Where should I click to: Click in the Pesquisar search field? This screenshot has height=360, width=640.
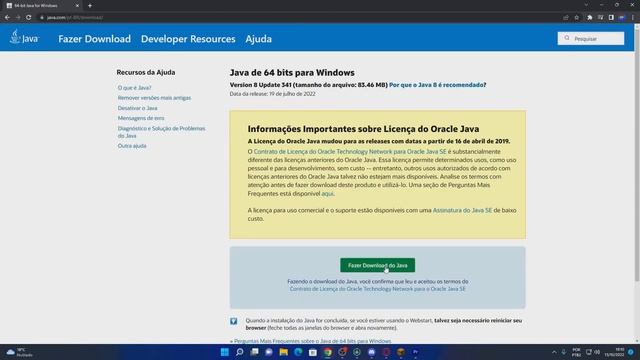coord(591,38)
